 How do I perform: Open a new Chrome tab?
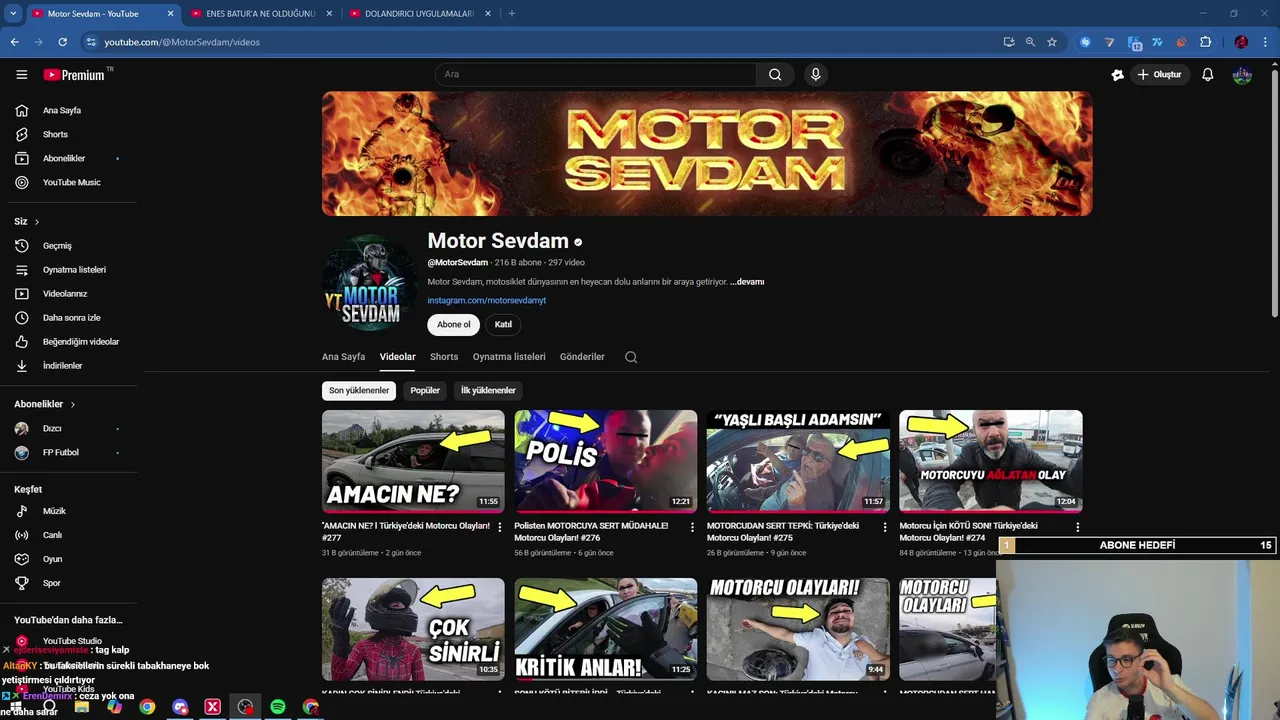512,14
